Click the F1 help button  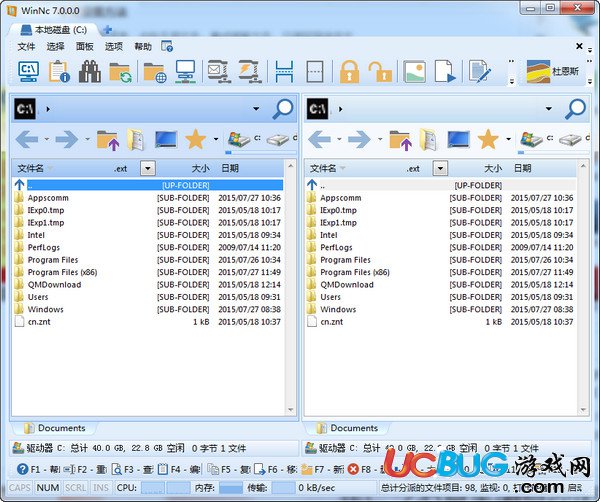click(39, 469)
